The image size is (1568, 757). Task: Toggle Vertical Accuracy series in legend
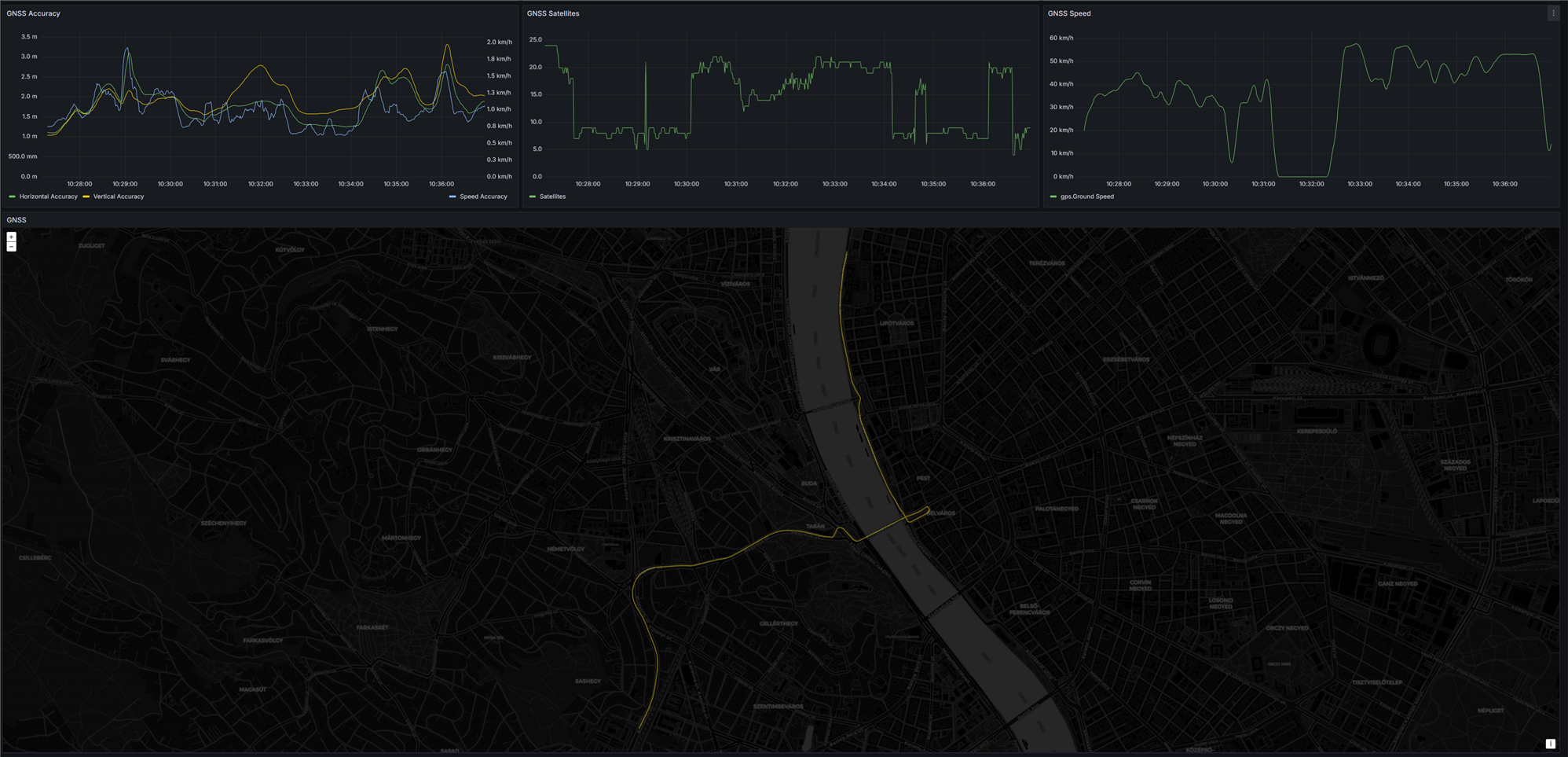119,197
